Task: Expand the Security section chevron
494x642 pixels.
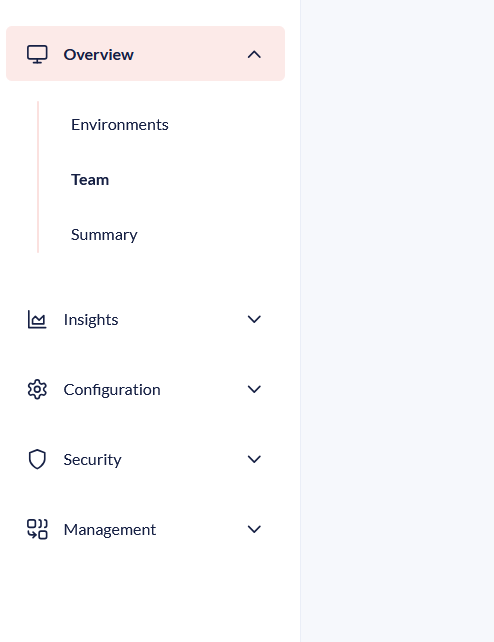Action: click(x=254, y=459)
